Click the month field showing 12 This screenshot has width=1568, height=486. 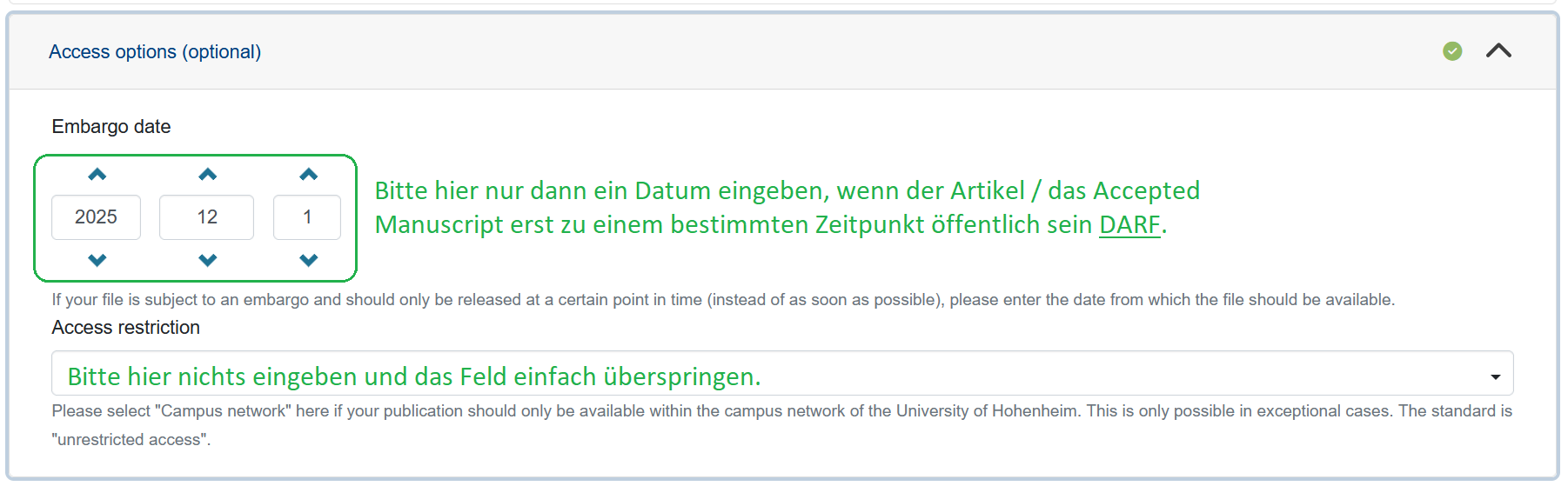(206, 217)
